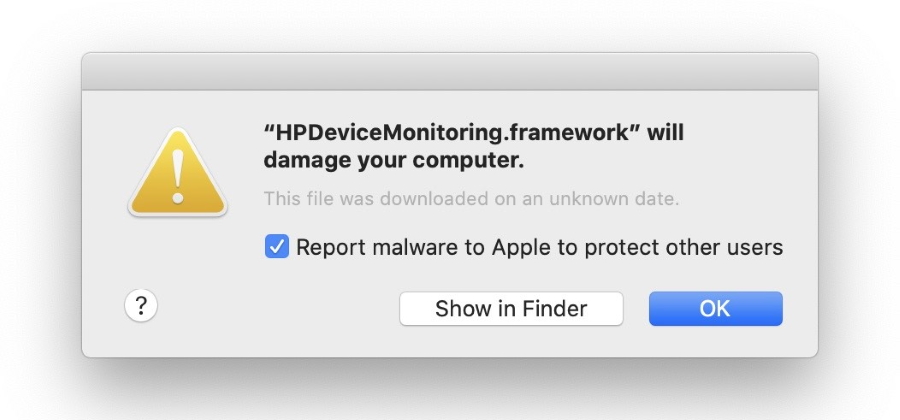Image resolution: width=900 pixels, height=420 pixels.
Task: Select the caution symbol left of the message
Action: click(178, 172)
